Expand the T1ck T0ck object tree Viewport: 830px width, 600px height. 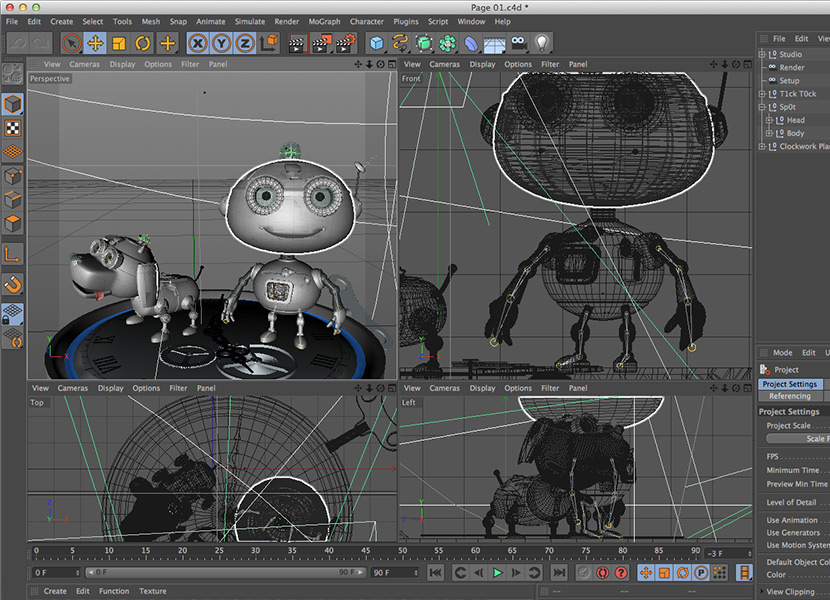coord(762,94)
